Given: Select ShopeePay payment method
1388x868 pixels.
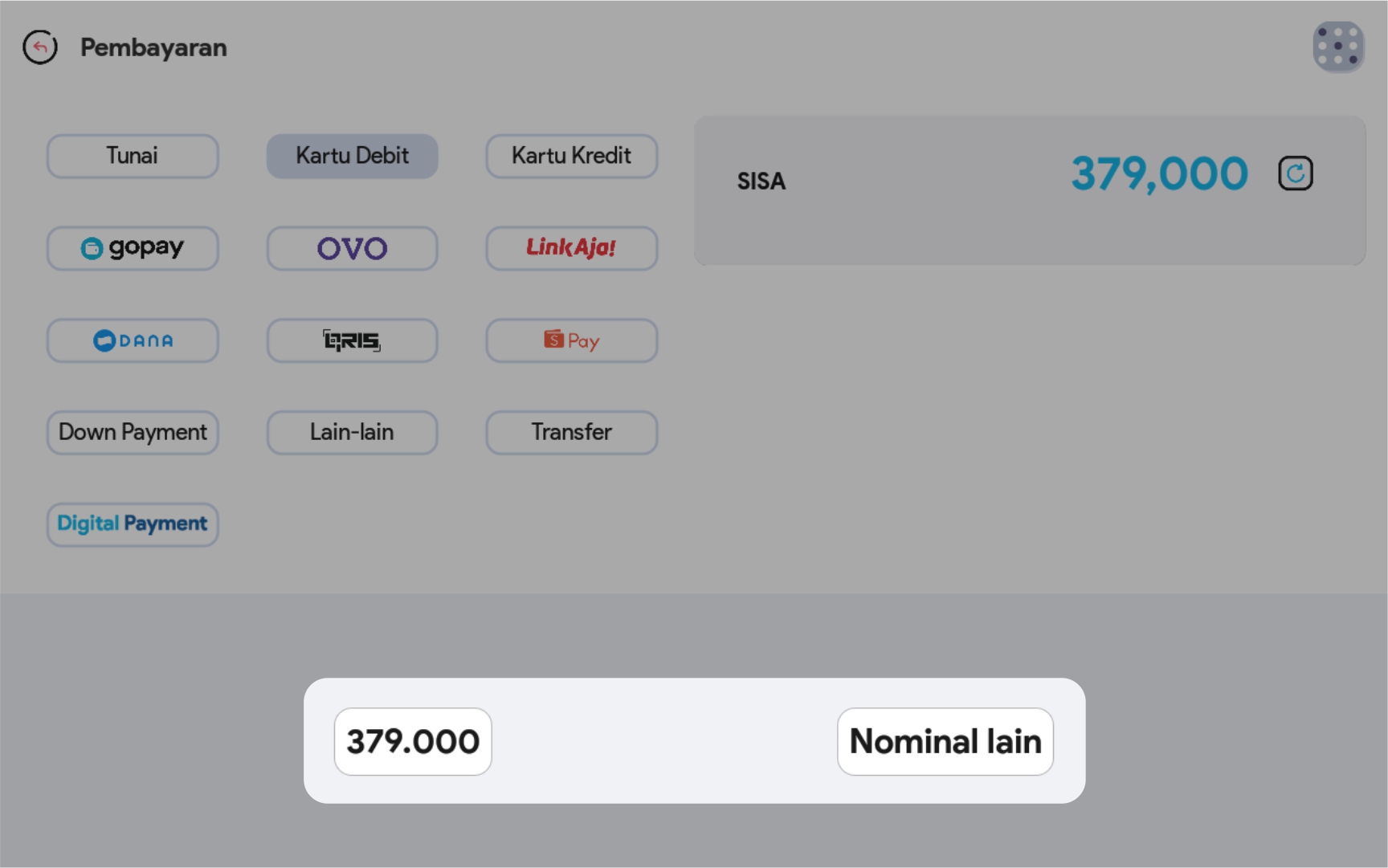Looking at the screenshot, I should coord(571,340).
